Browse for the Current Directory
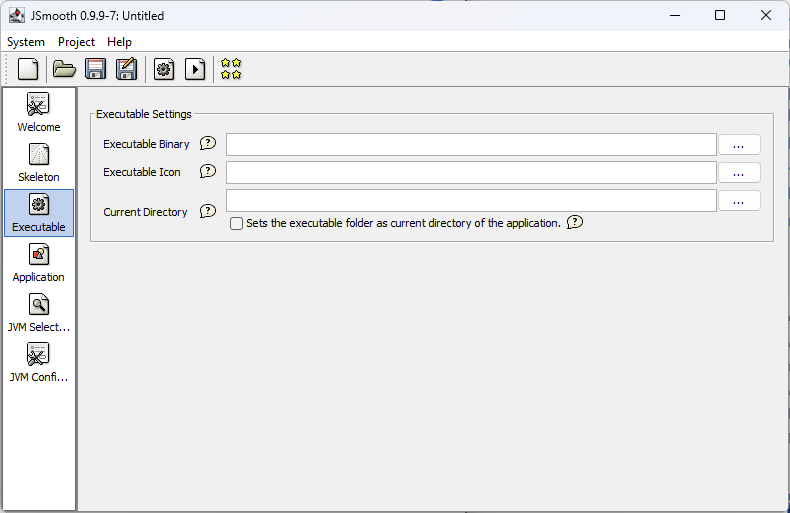790x513 pixels. tap(739, 201)
